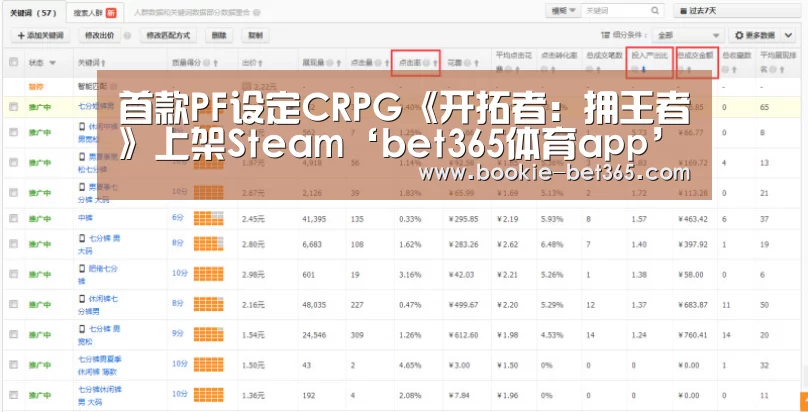Viewport: 808px width, 412px height.
Task: Click the 更多数据 button
Action: coord(755,36)
